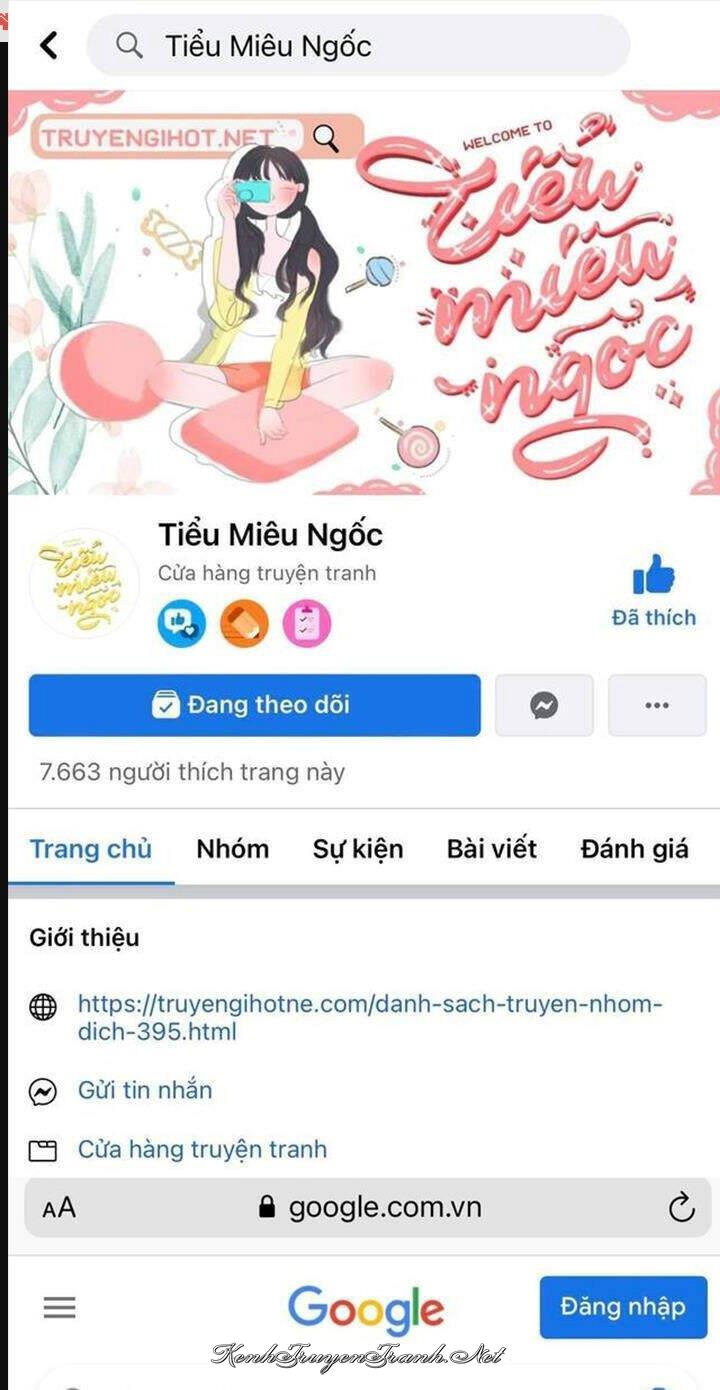Click the pink clipboard badge icon
The width and height of the screenshot is (720, 1390).
pos(306,624)
